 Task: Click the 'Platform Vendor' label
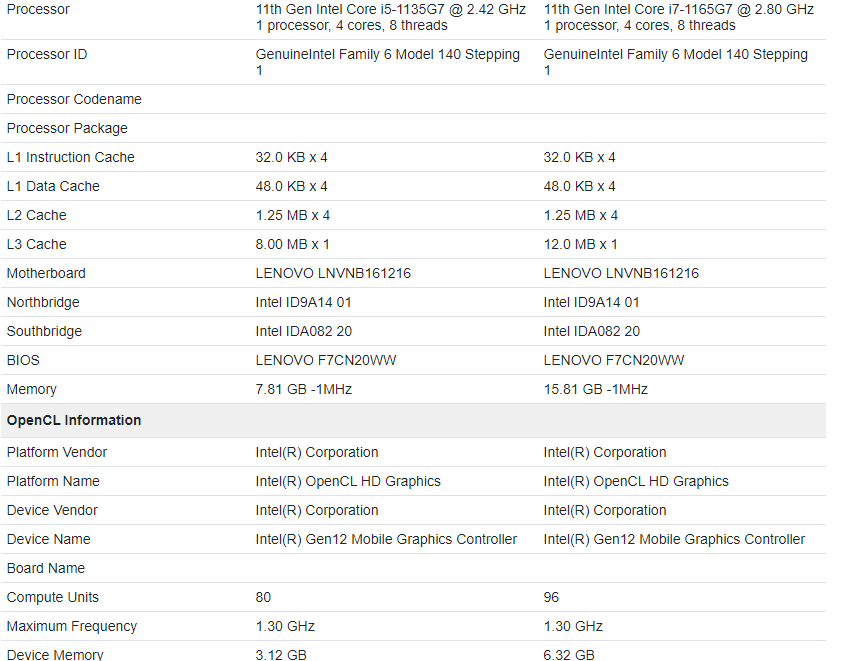pos(57,453)
